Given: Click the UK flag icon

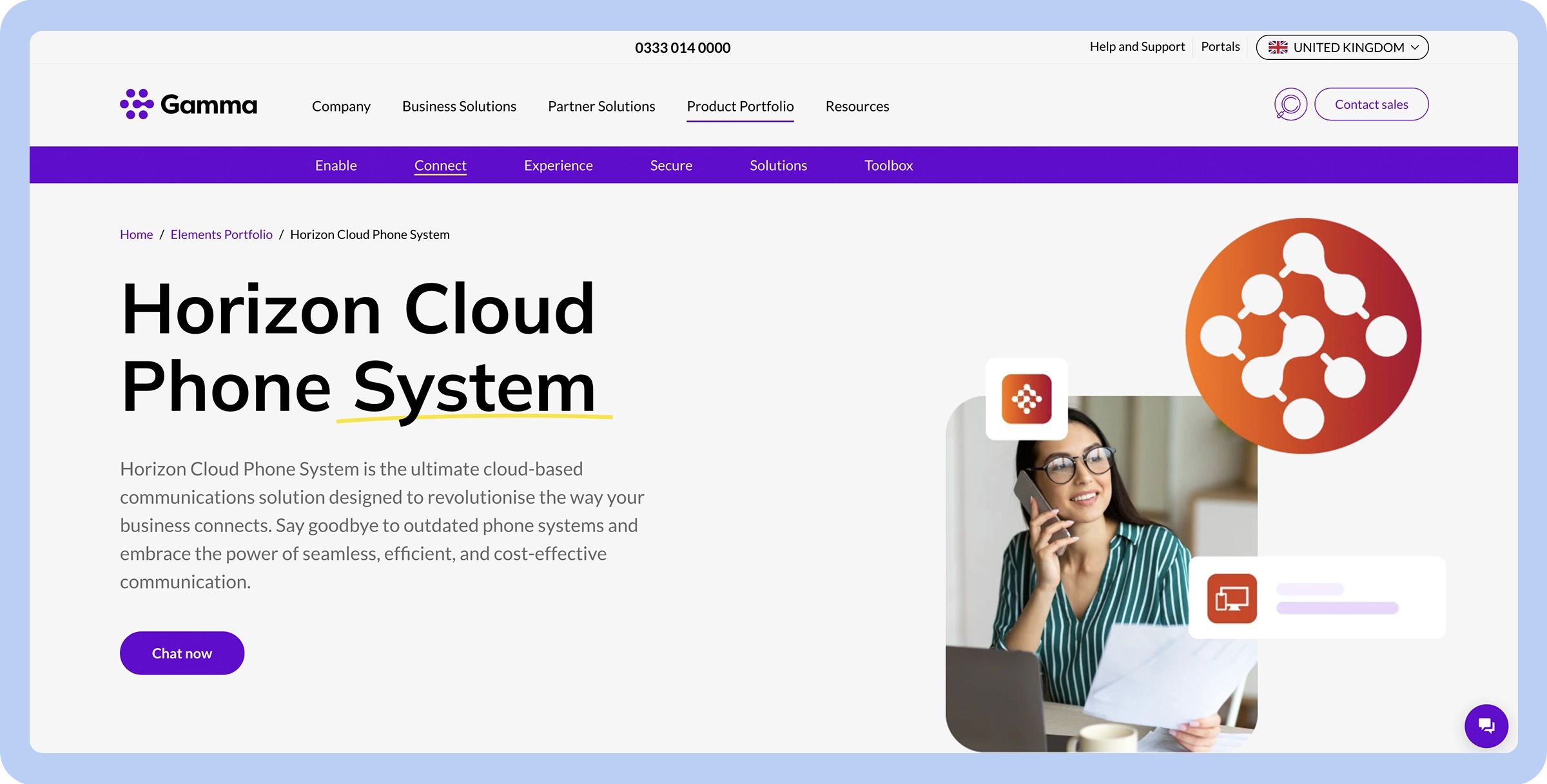Looking at the screenshot, I should pos(1278,46).
